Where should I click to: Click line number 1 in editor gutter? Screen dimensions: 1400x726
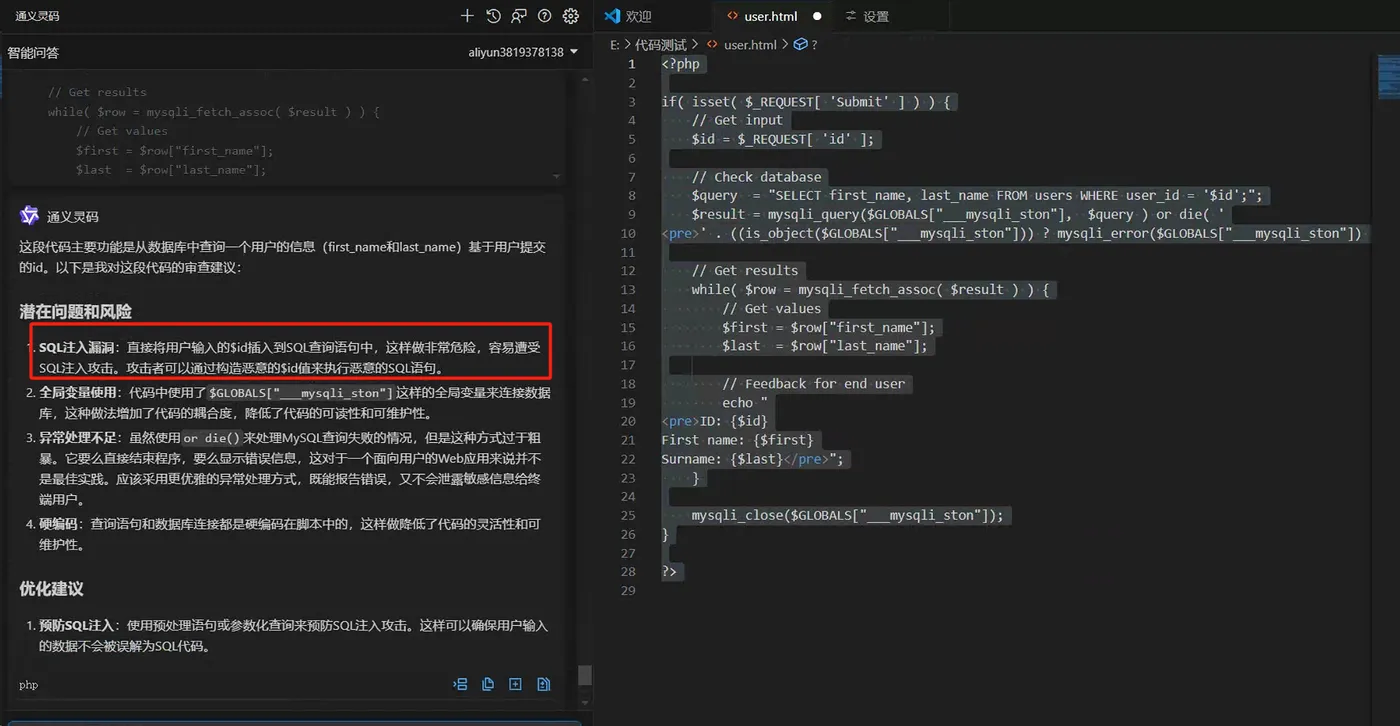point(631,64)
